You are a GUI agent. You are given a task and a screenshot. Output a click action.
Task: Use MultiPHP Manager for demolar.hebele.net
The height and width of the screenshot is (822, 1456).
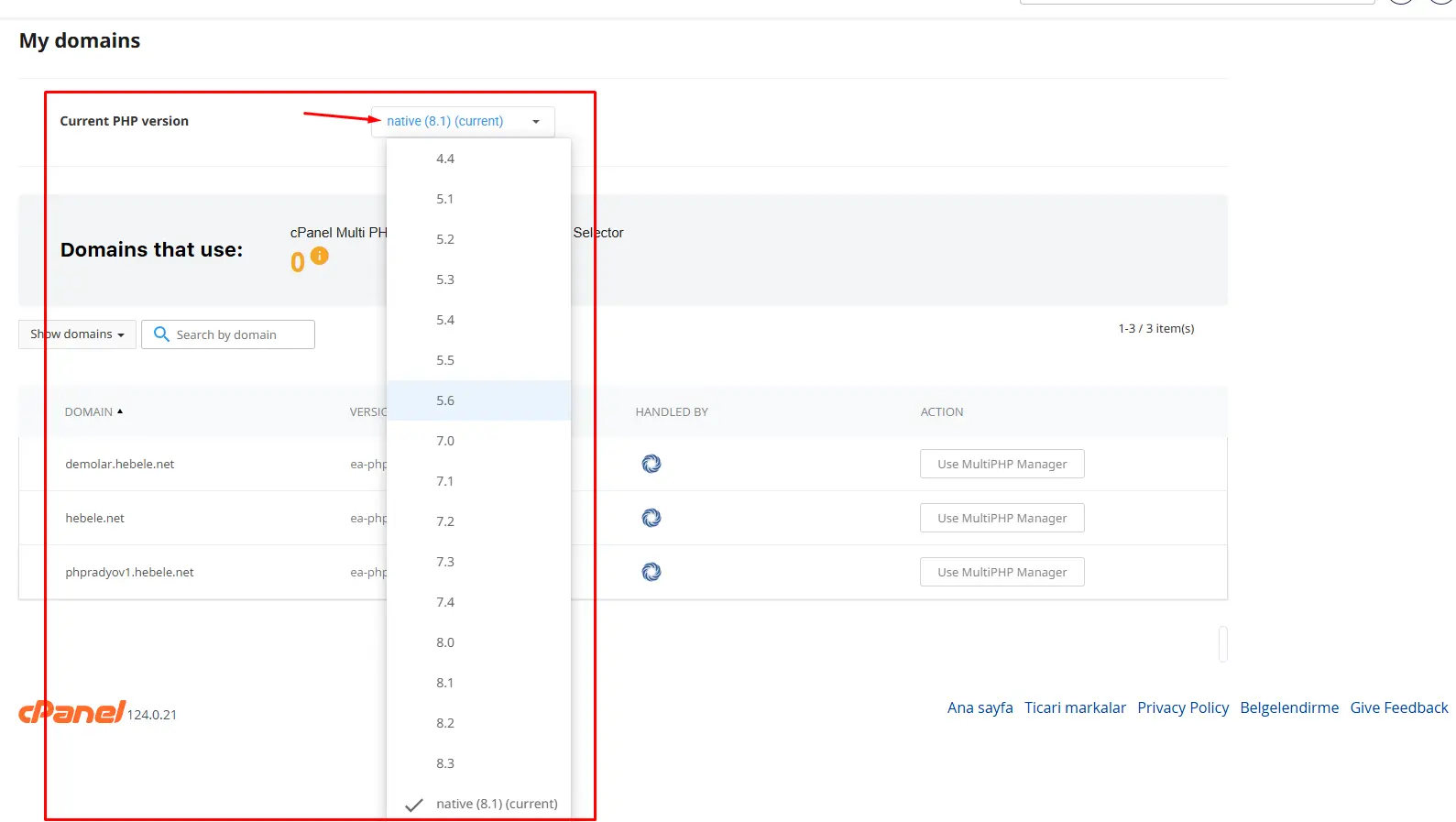[x=1002, y=464]
